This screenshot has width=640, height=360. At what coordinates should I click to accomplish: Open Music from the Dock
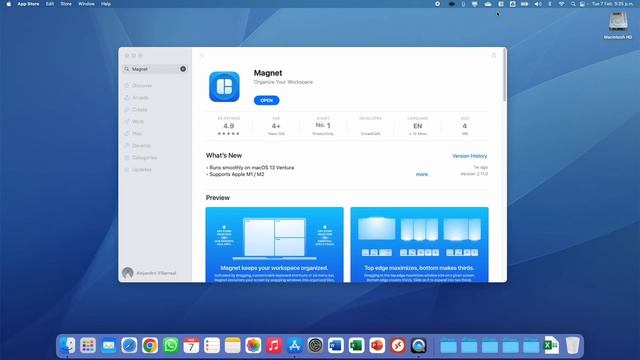tap(274, 346)
